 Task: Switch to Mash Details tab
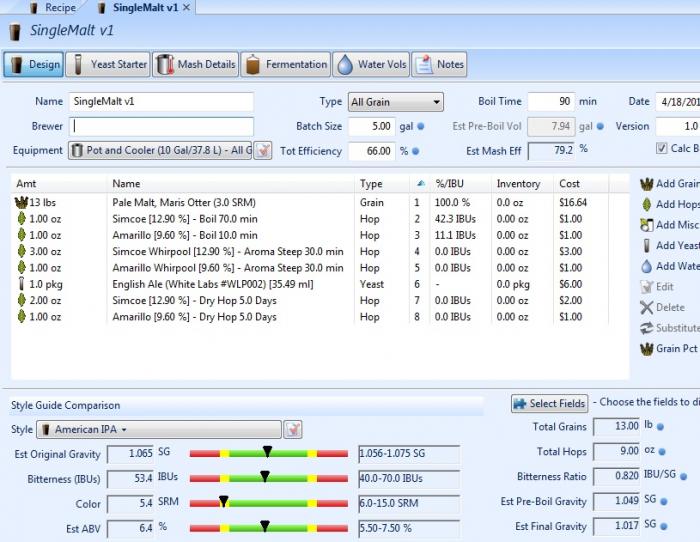tap(196, 65)
